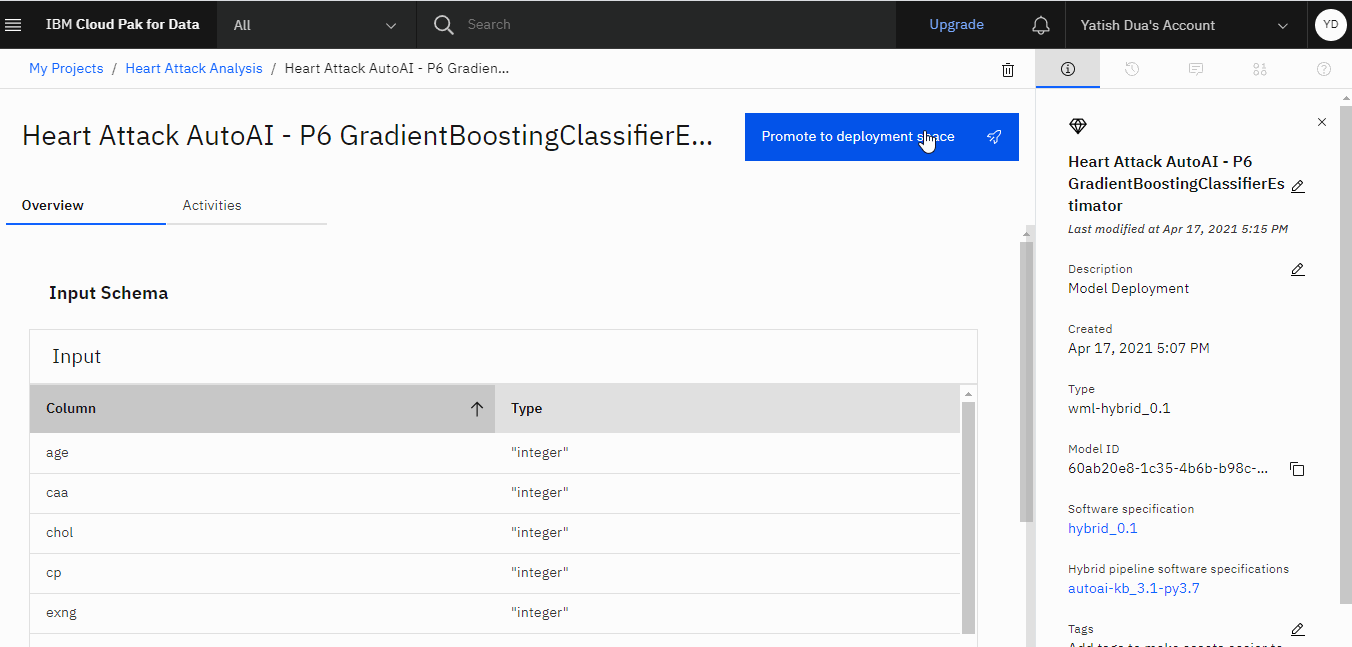Select the information panel icon

1068,69
